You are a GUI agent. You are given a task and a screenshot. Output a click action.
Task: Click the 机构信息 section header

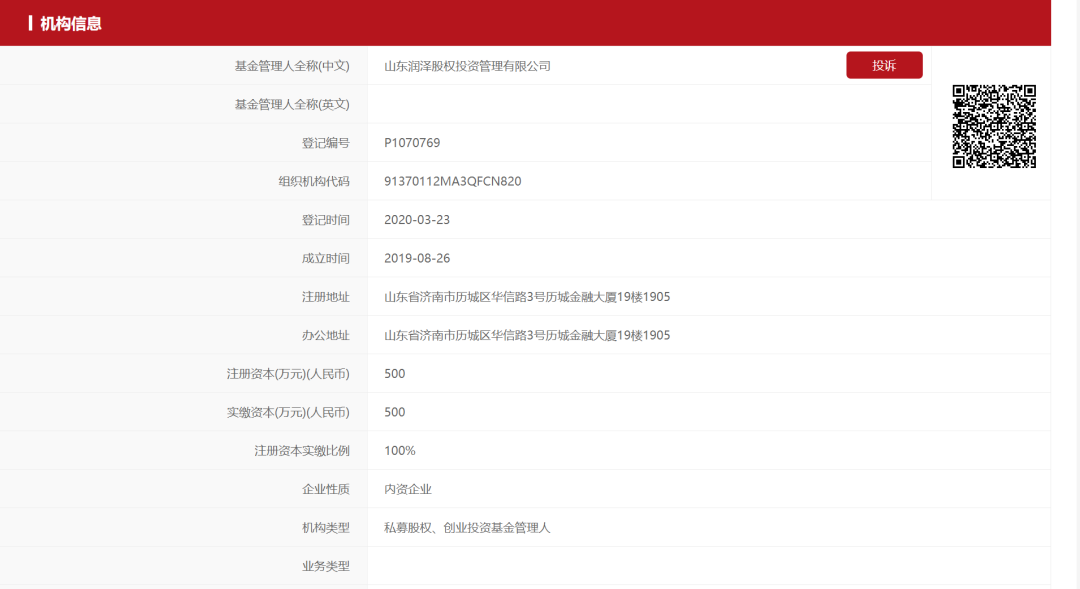(71, 23)
